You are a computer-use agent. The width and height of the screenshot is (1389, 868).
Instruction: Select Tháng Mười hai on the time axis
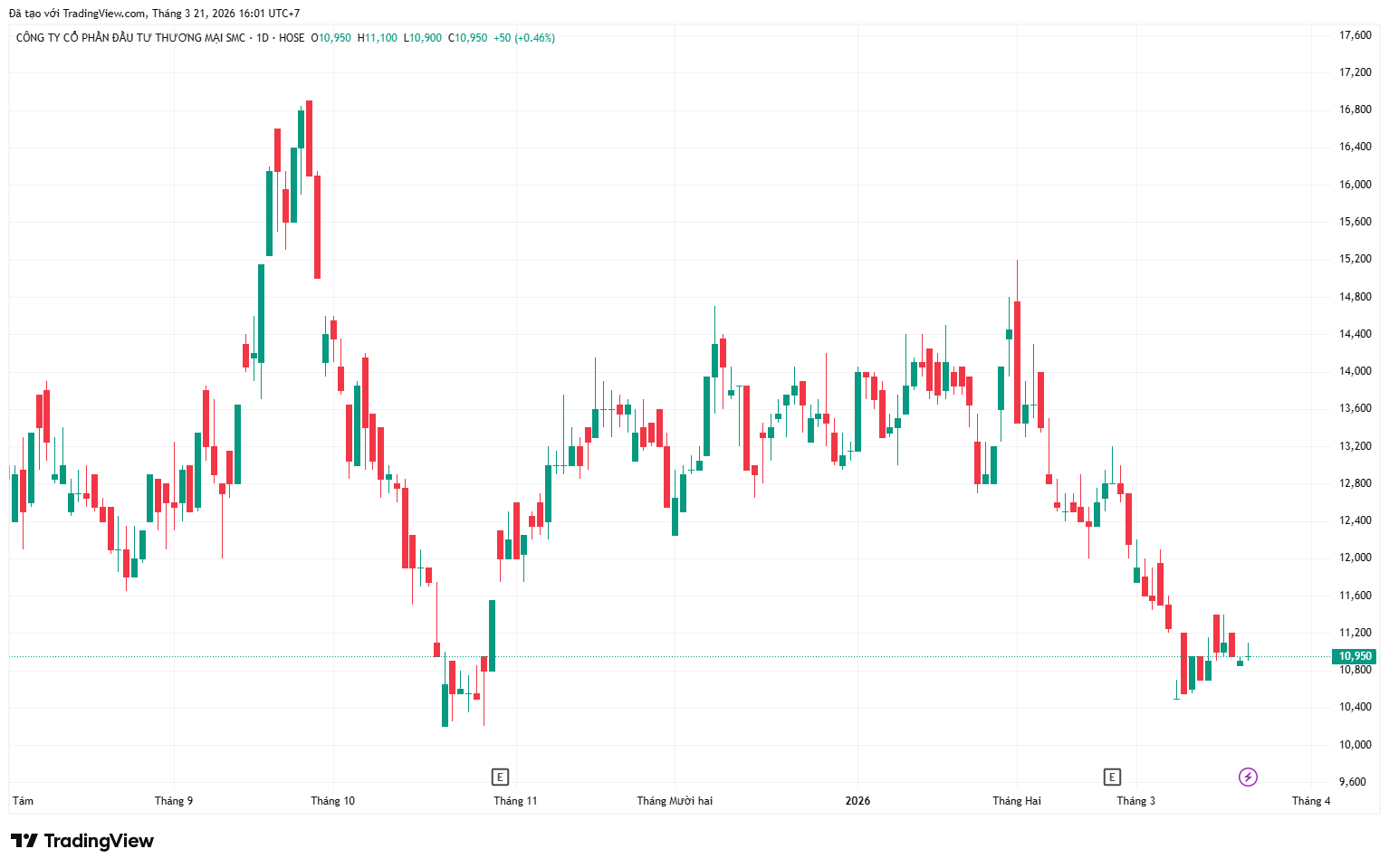[675, 801]
